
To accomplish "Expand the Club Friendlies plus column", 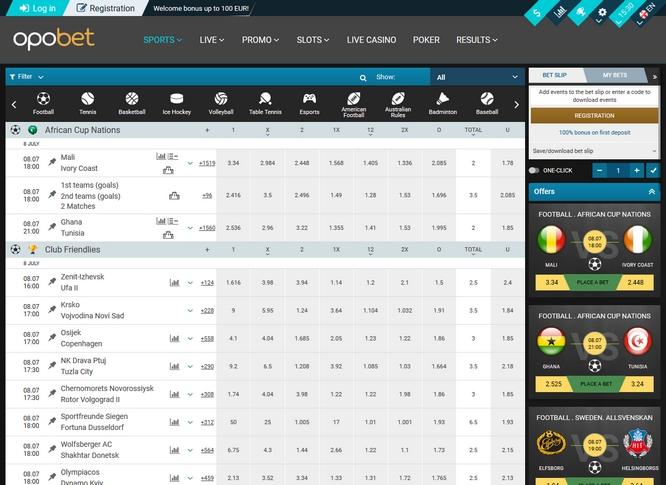I will (207, 250).
